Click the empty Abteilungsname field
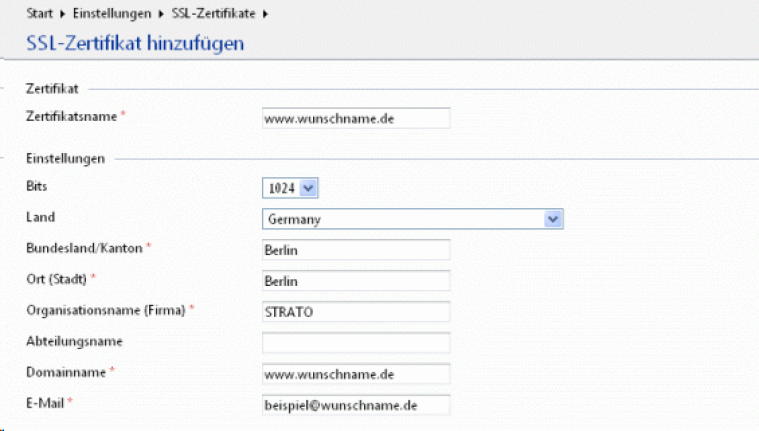This screenshot has height=431, width=759. 356,343
